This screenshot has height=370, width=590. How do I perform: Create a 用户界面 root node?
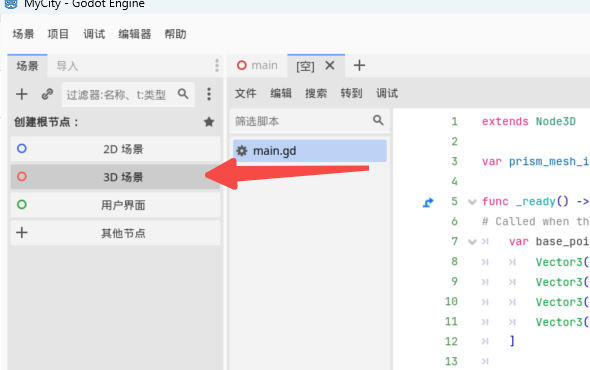pyautogui.click(x=115, y=205)
